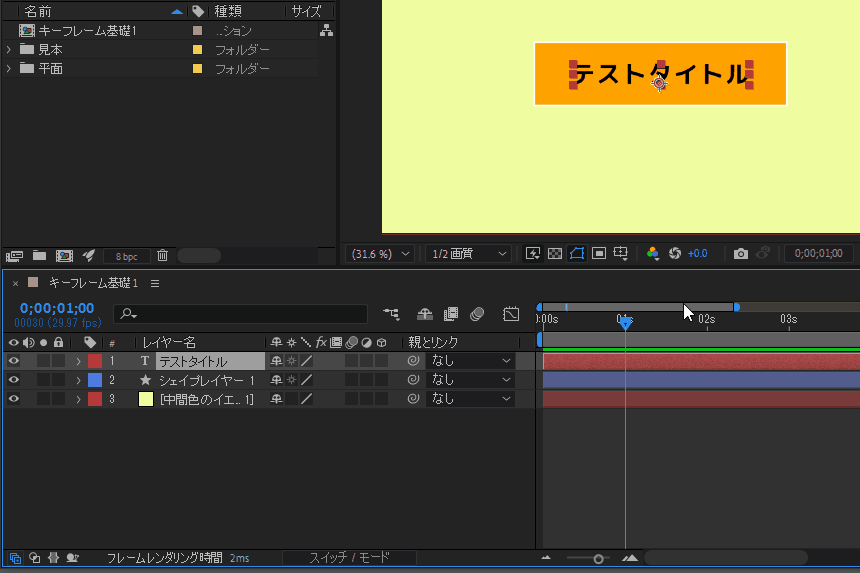Reset exposure in the viewer
The width and height of the screenshot is (860, 573).
click(675, 253)
